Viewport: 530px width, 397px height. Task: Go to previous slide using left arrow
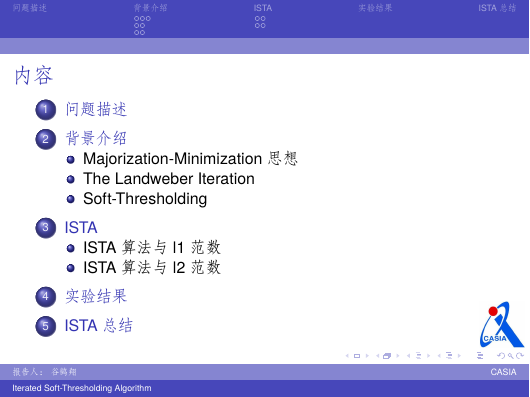tap(347, 356)
